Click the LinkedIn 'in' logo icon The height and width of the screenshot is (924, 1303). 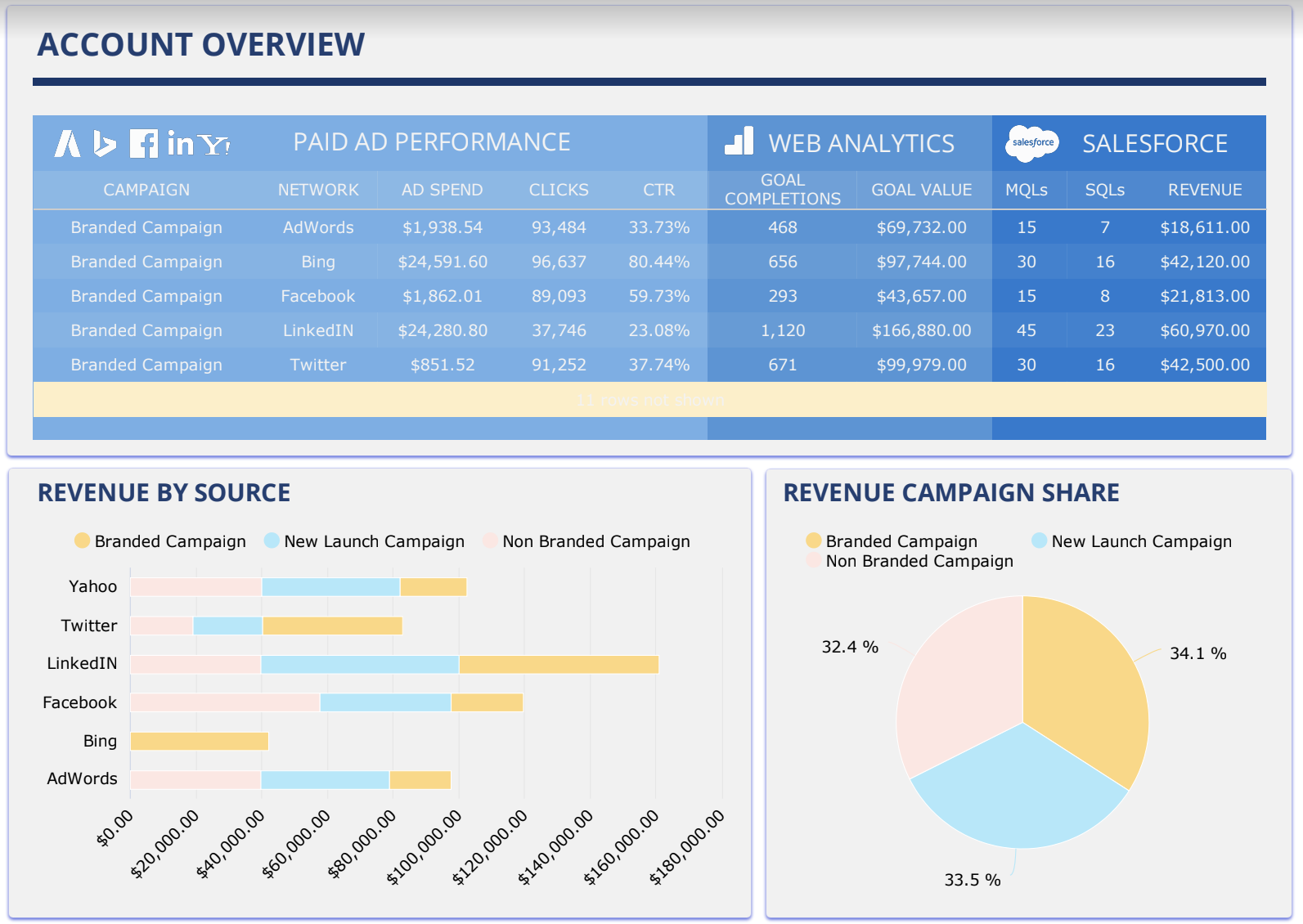coord(180,144)
